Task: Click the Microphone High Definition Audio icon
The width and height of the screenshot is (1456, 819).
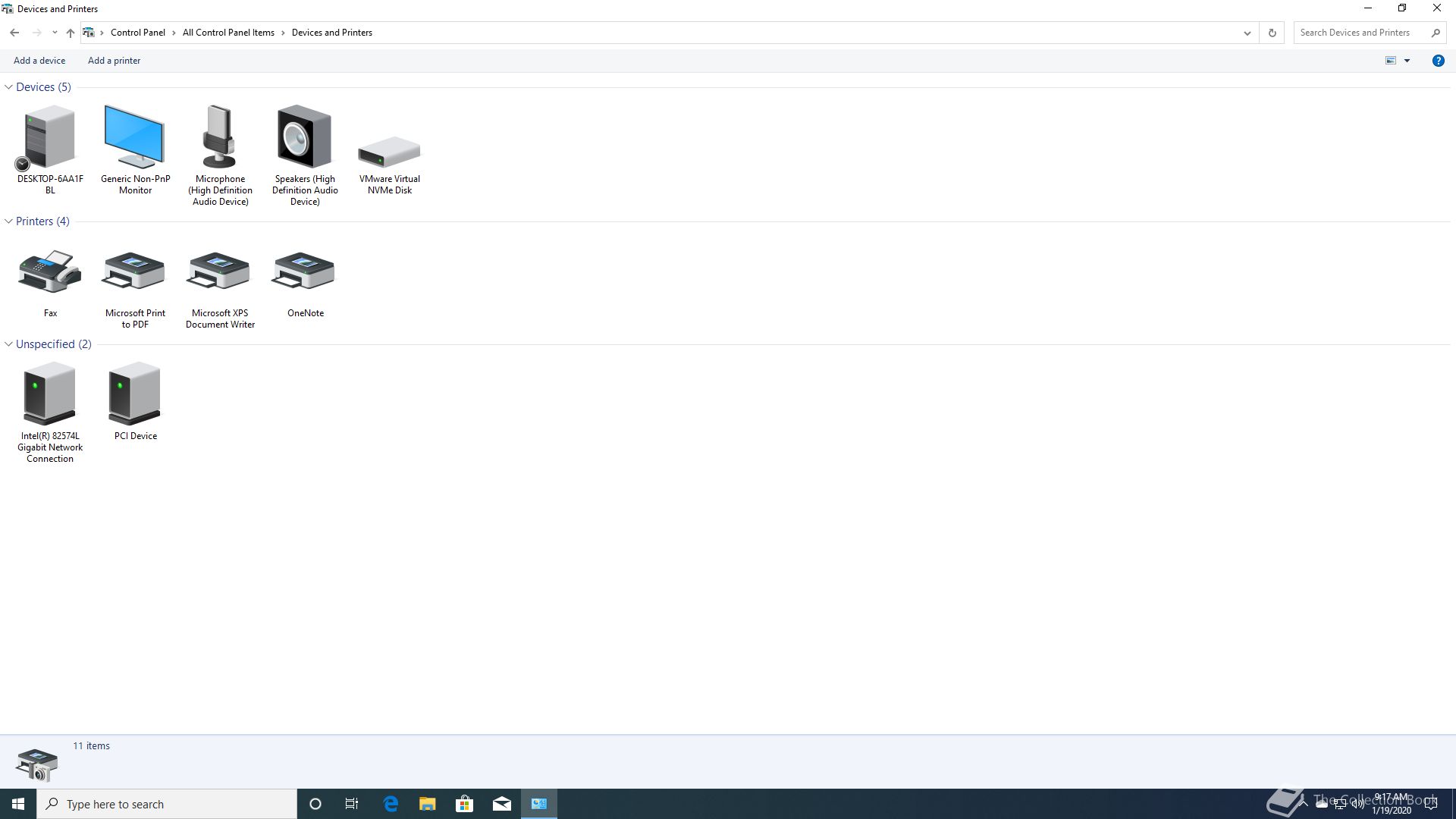Action: click(220, 137)
